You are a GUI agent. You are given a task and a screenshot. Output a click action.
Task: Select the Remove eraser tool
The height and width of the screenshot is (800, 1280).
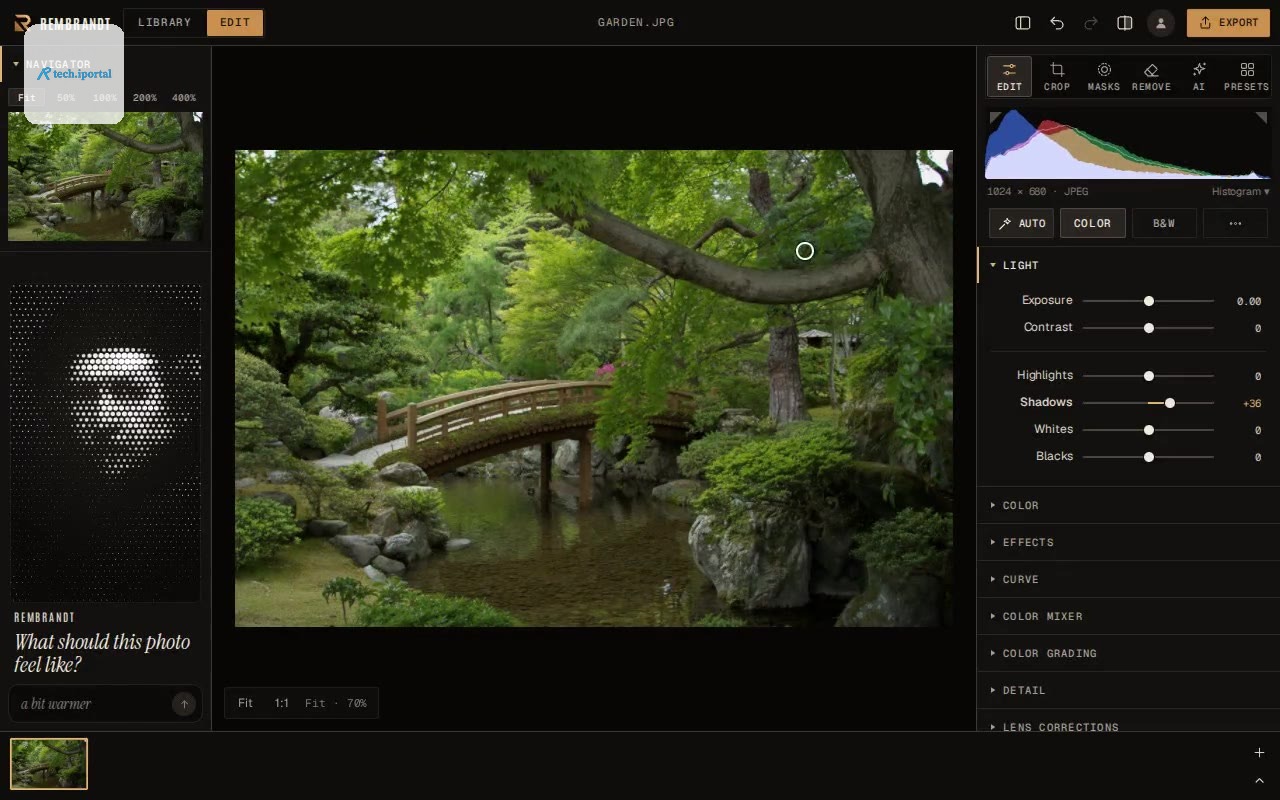coord(1151,76)
